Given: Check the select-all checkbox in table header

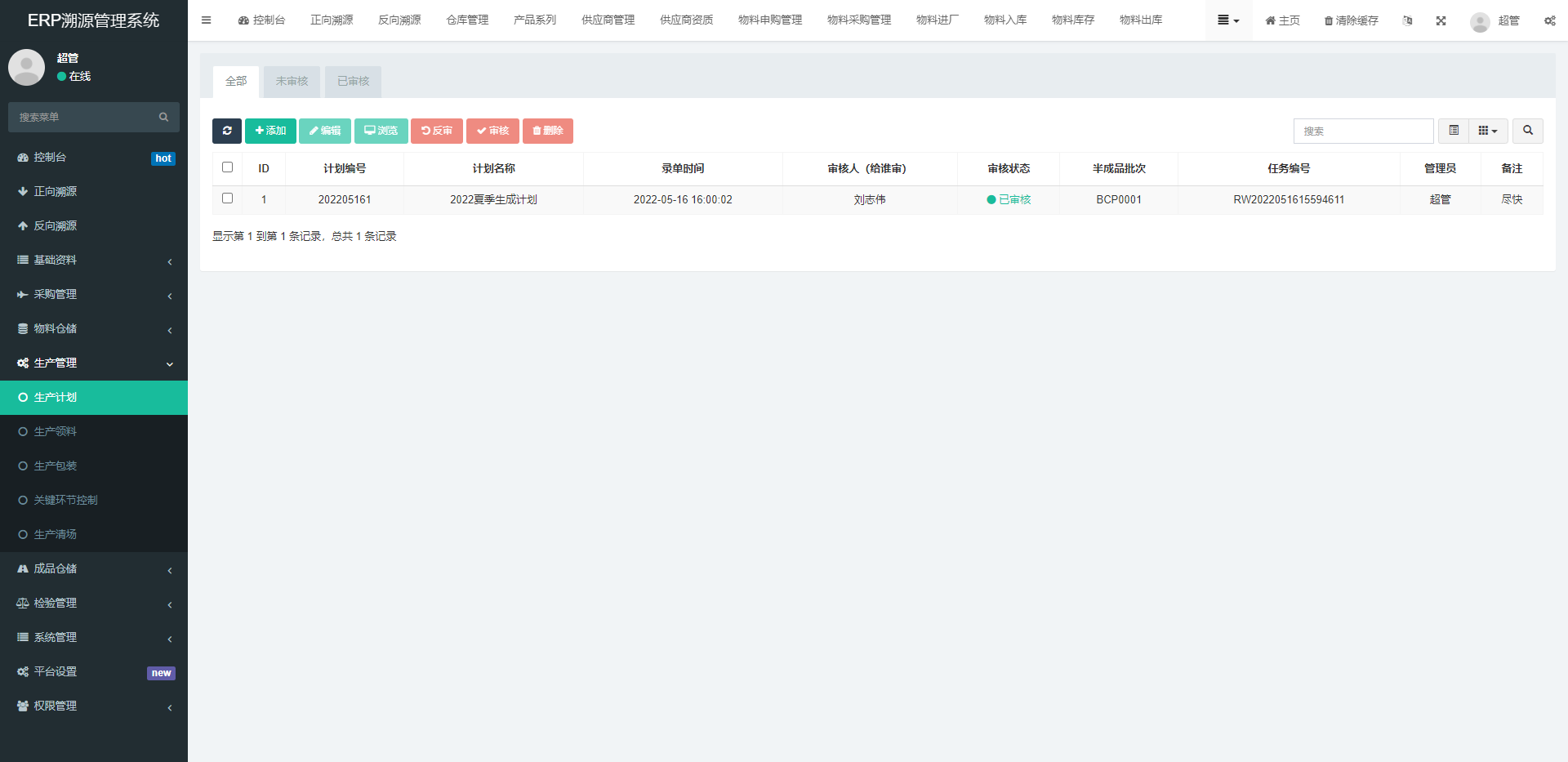Looking at the screenshot, I should tap(227, 167).
